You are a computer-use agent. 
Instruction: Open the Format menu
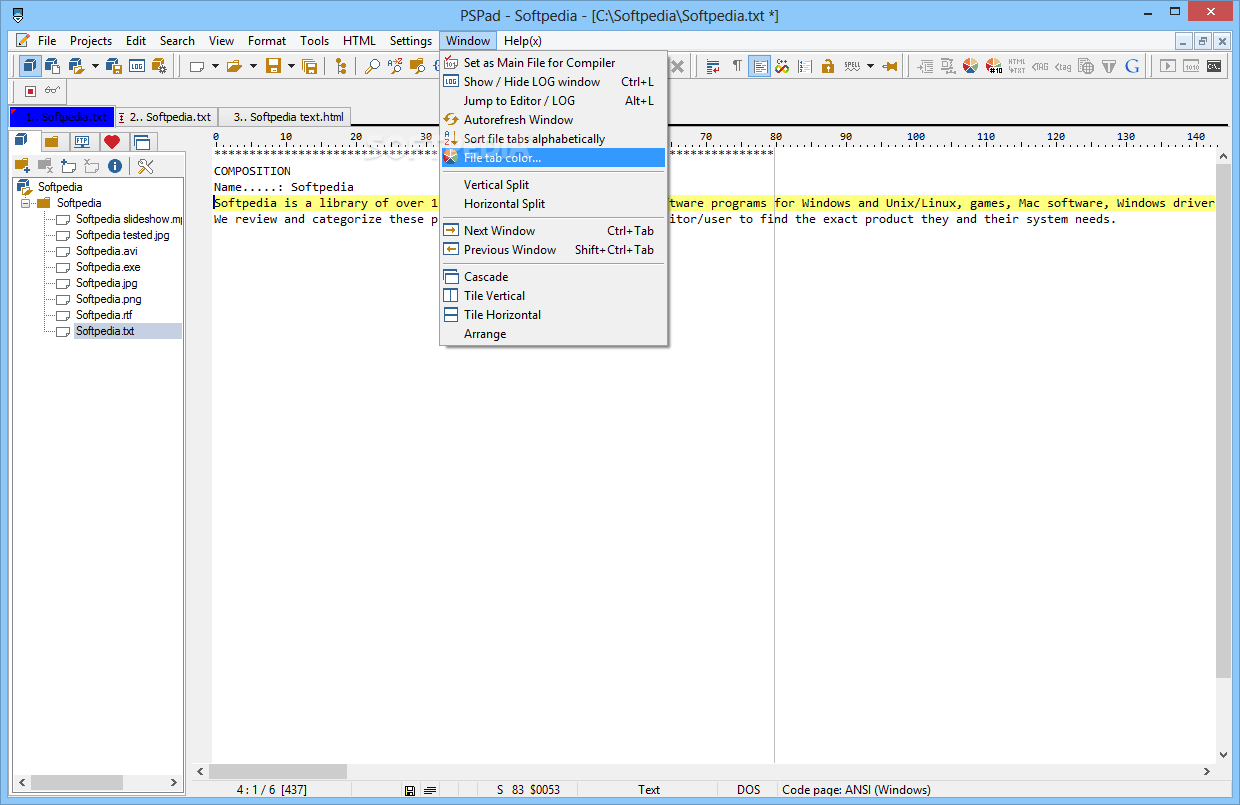(267, 41)
